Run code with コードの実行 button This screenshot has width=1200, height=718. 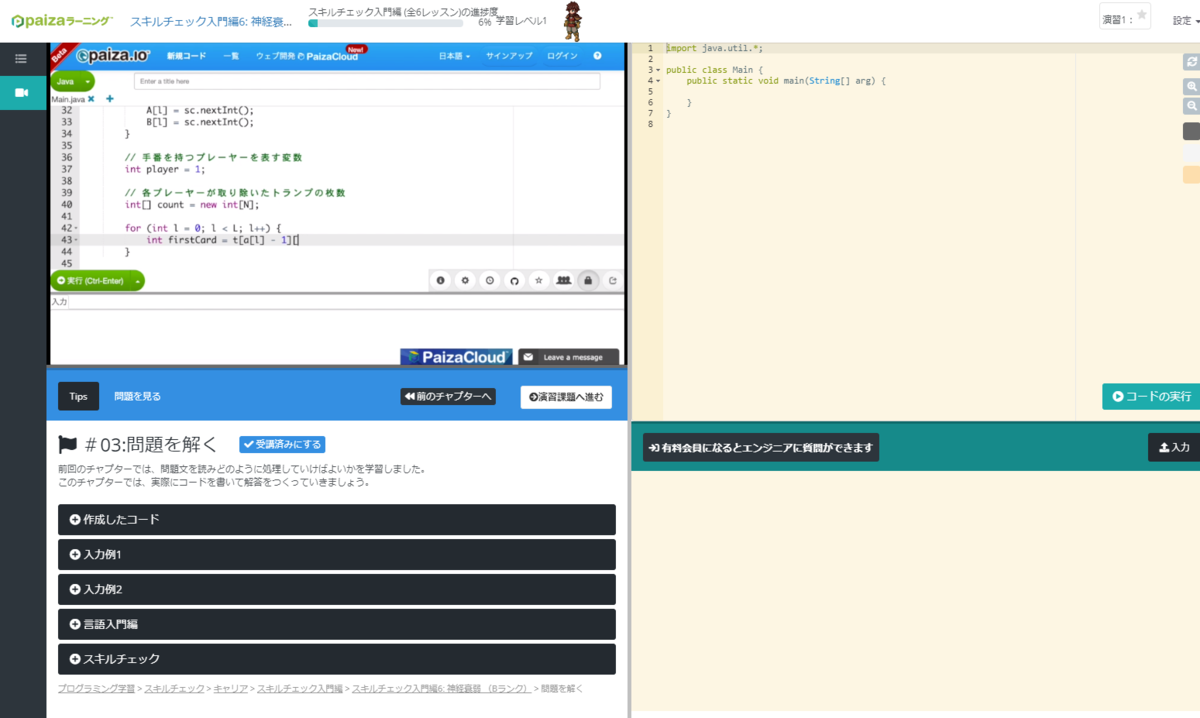click(1151, 396)
